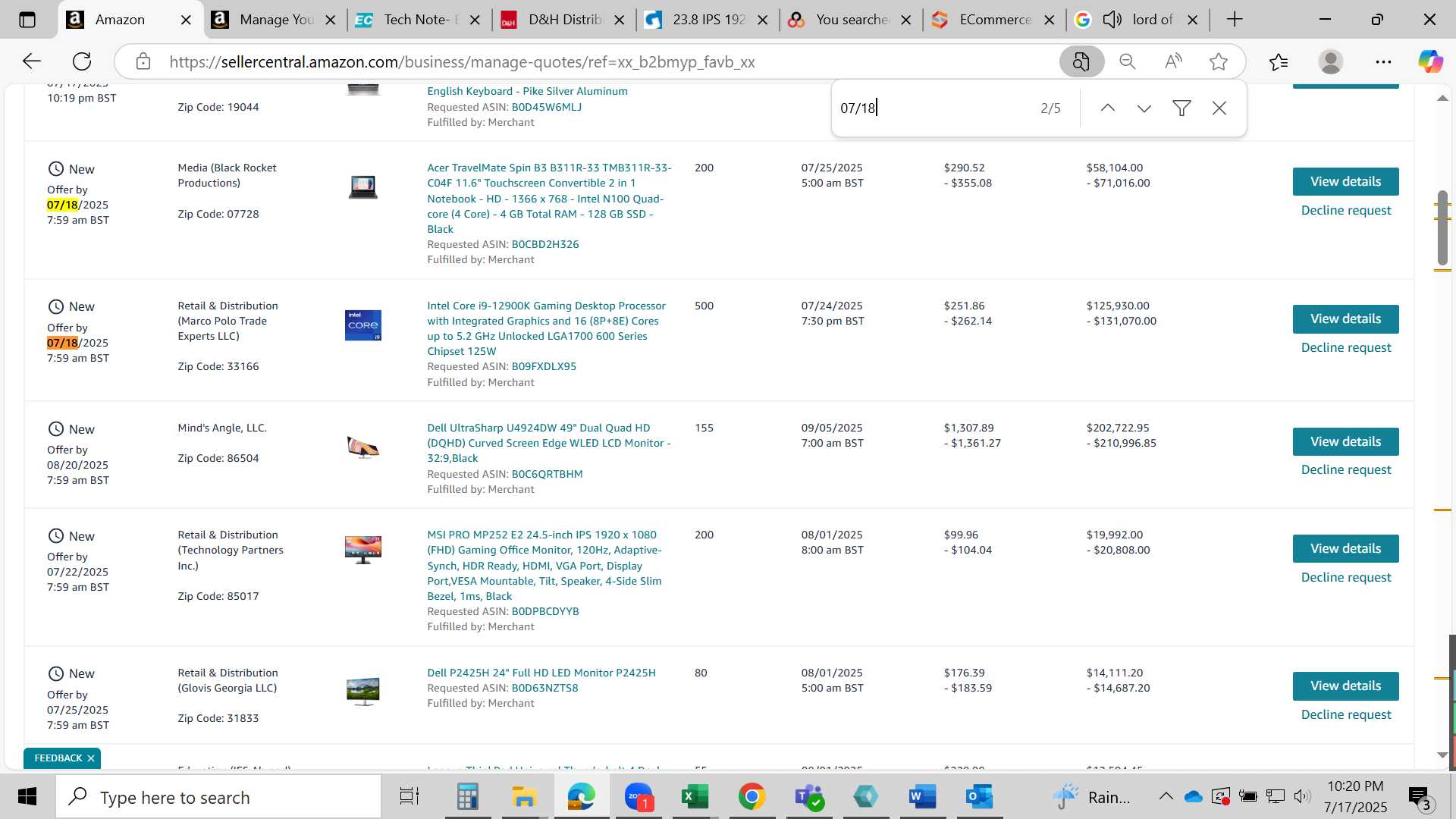The image size is (1456, 819).
Task: Click the MSI monitor thumbnail
Action: tap(362, 550)
